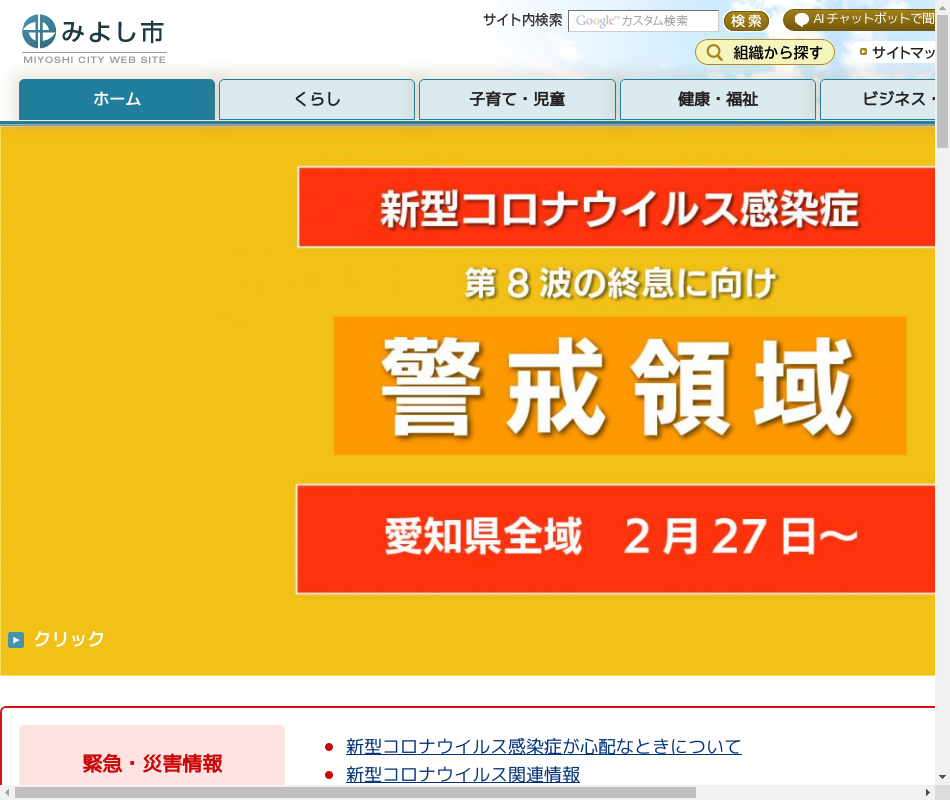The width and height of the screenshot is (950, 800).
Task: Click the blue play icon beside クリック
Action: [x=16, y=640]
